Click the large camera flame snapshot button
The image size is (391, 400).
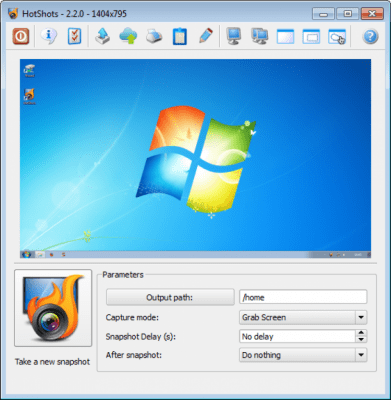pos(53,308)
